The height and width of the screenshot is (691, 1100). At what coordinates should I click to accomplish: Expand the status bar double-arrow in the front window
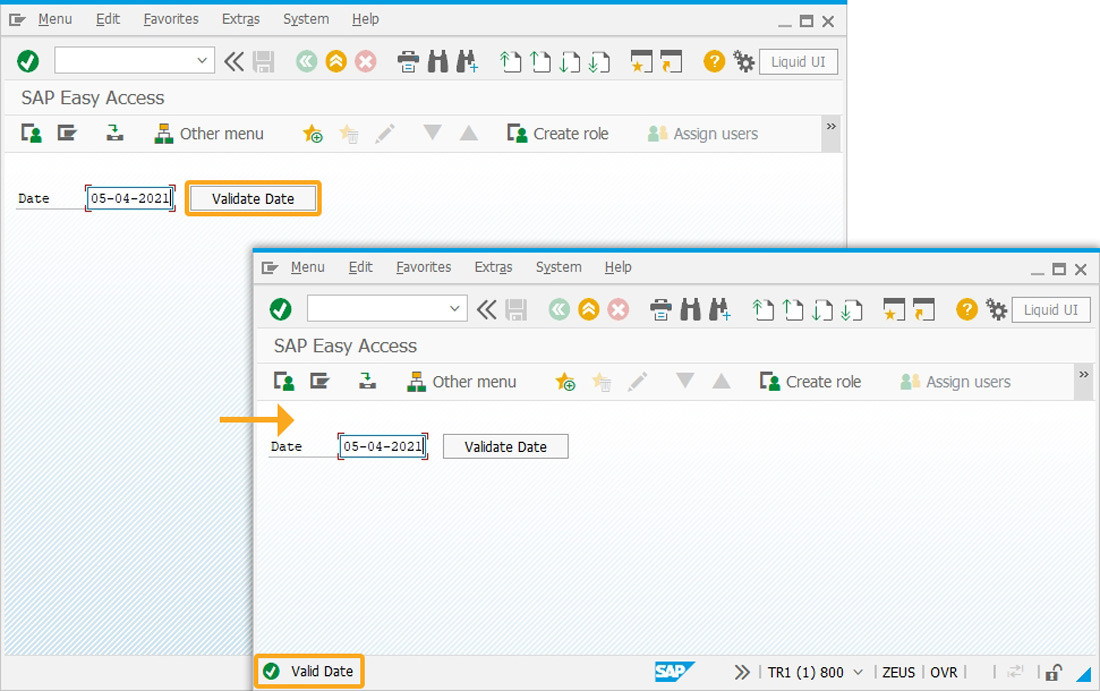[x=742, y=672]
